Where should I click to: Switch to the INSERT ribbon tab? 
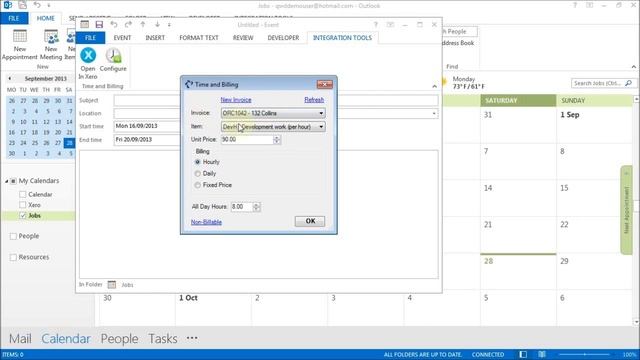tap(155, 38)
